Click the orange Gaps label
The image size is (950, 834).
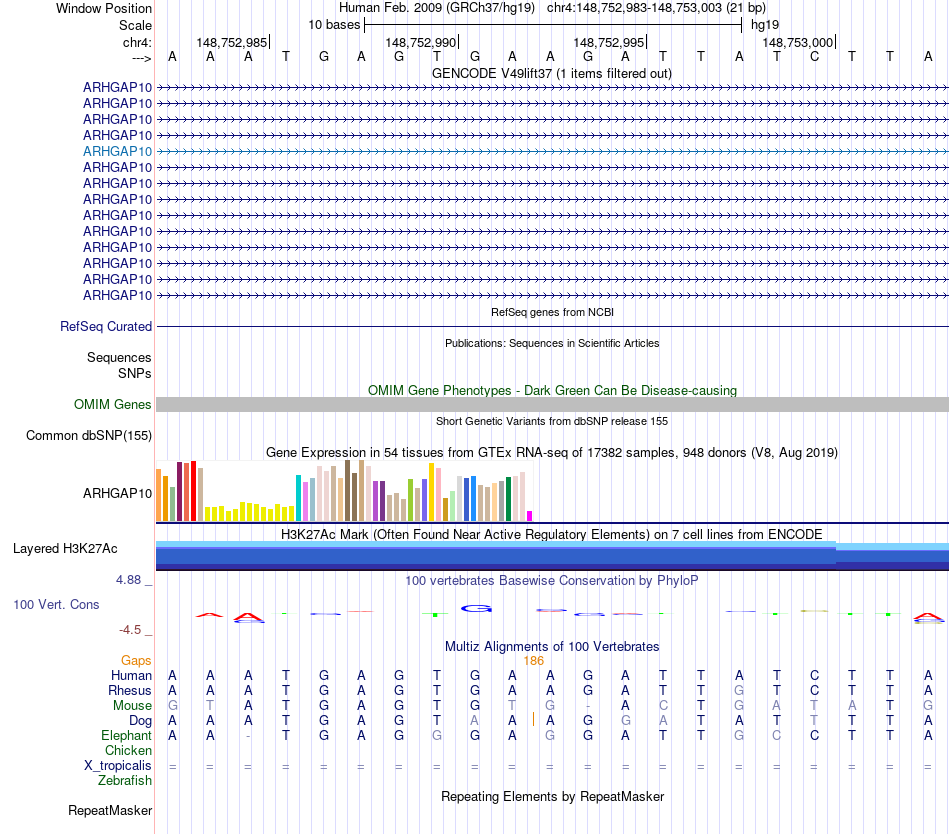[136, 660]
